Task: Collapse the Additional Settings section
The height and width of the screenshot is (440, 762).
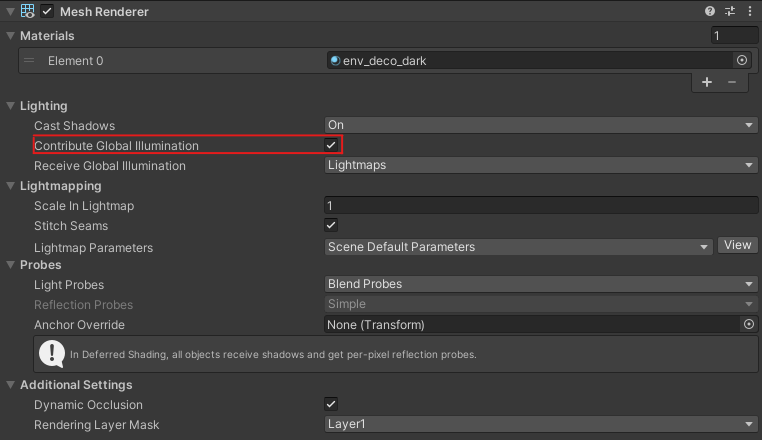Action: coord(10,385)
